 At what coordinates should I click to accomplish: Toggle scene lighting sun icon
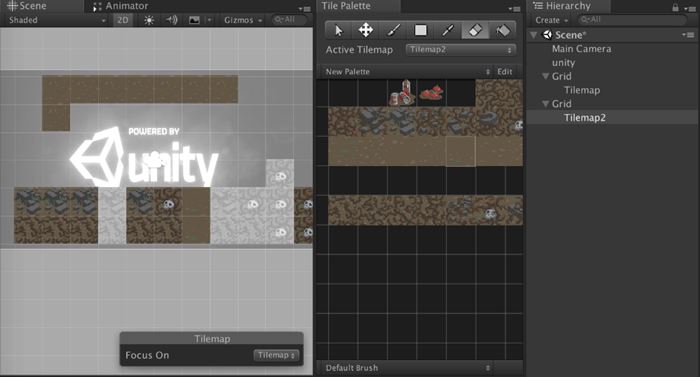tap(149, 20)
